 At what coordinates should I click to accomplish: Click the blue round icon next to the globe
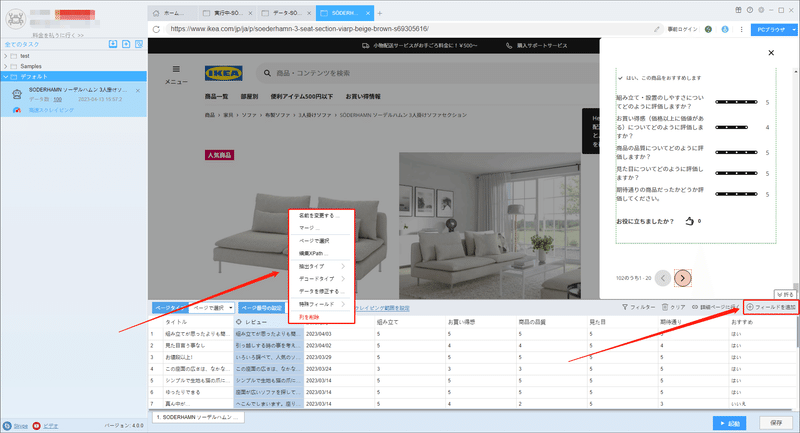[x=725, y=29]
